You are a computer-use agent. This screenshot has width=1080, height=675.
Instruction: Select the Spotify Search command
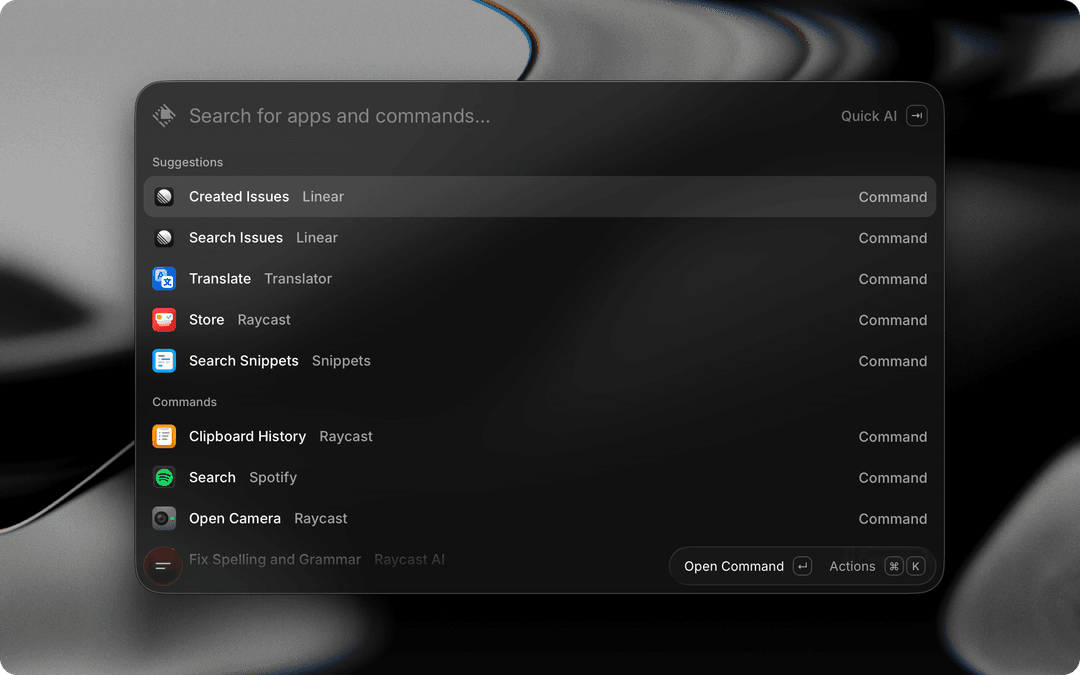pyautogui.click(x=540, y=477)
